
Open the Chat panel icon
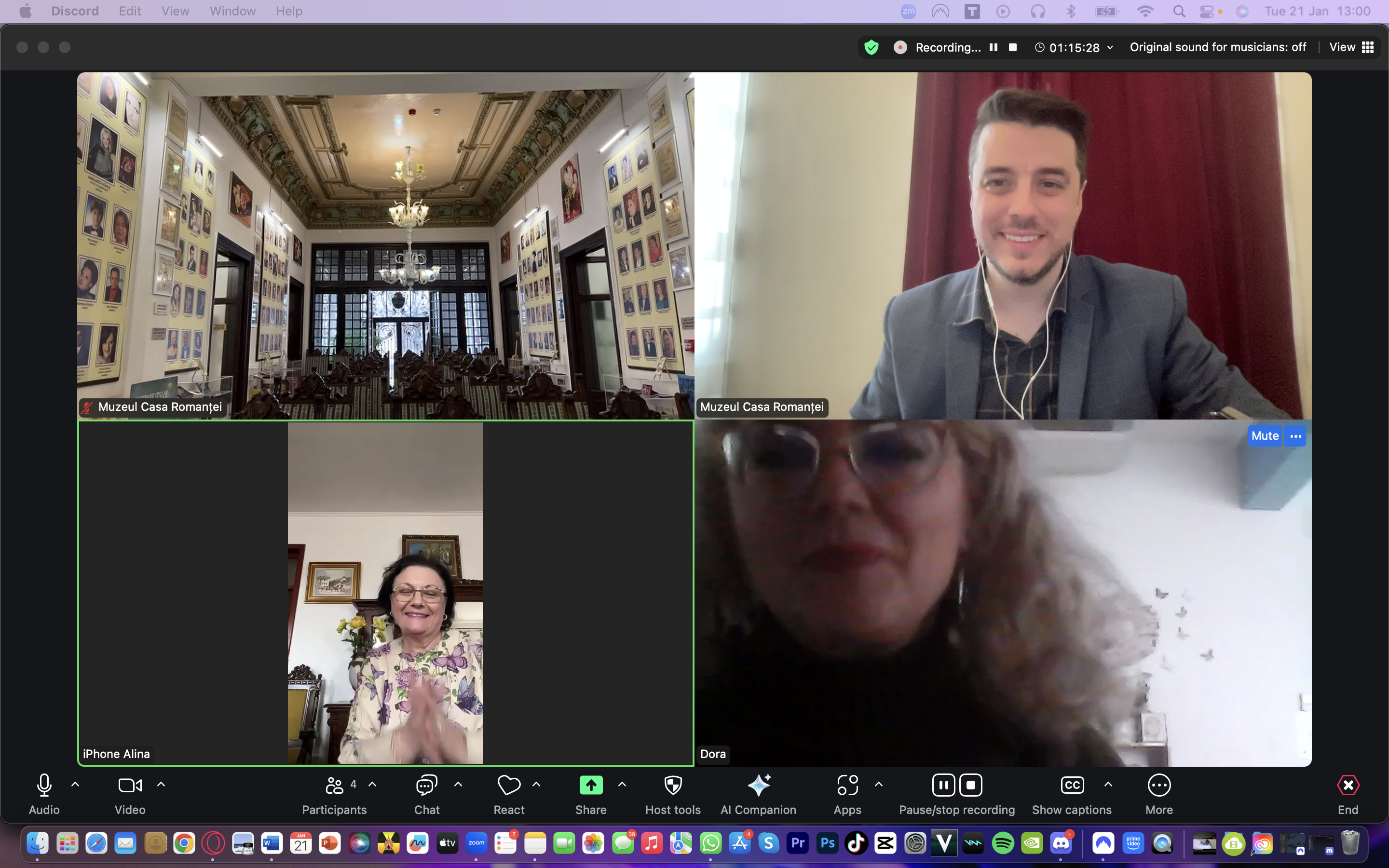[x=426, y=786]
